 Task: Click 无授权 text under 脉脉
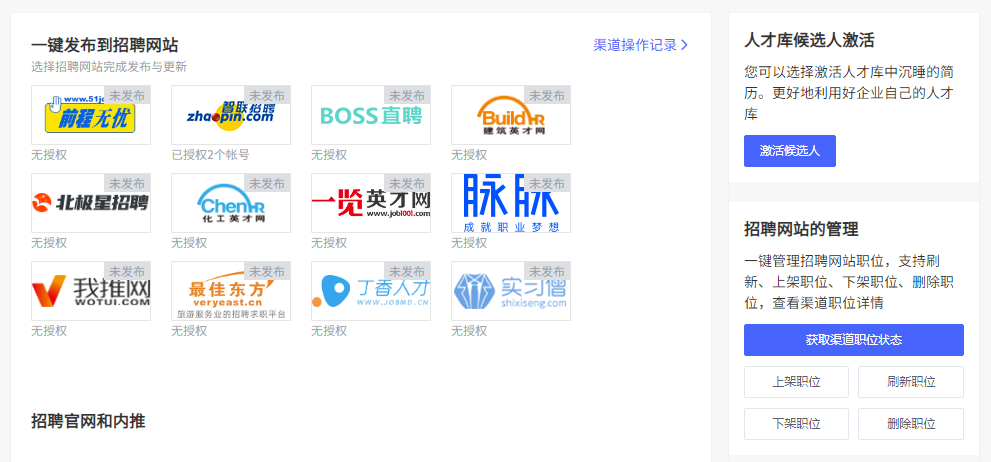pos(469,243)
